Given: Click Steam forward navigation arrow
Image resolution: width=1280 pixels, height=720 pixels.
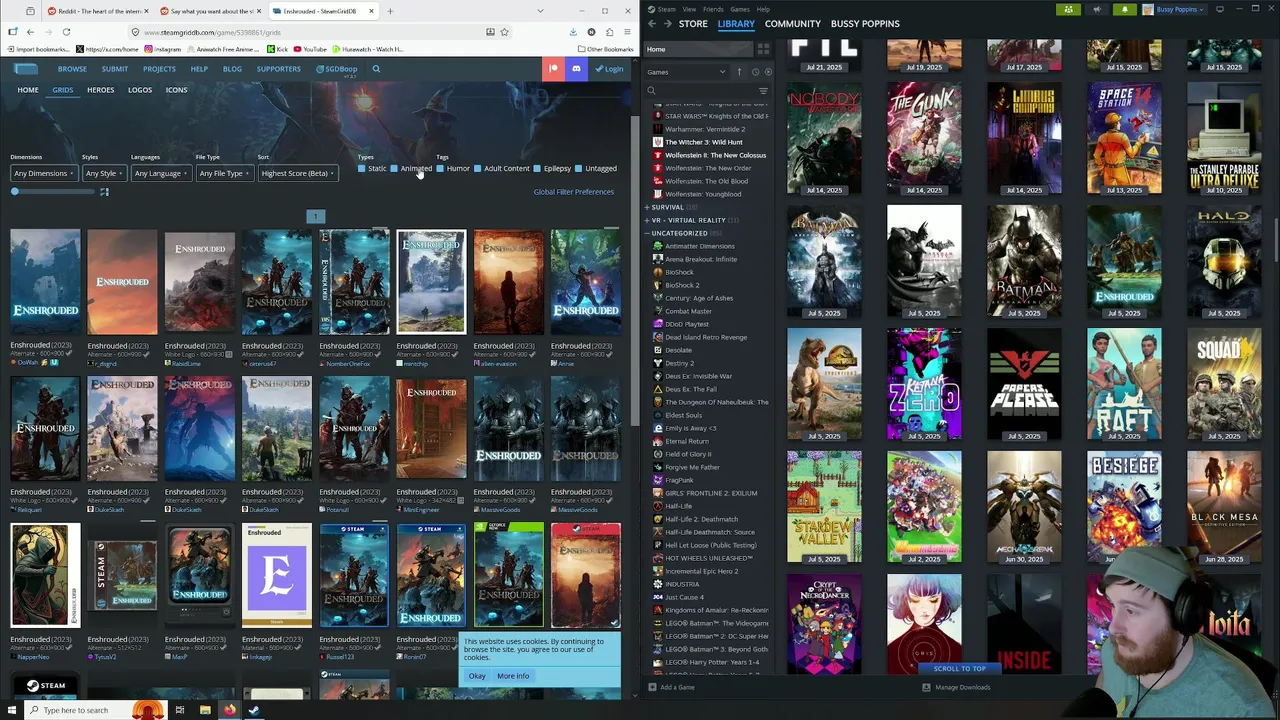Looking at the screenshot, I should pyautogui.click(x=668, y=23).
